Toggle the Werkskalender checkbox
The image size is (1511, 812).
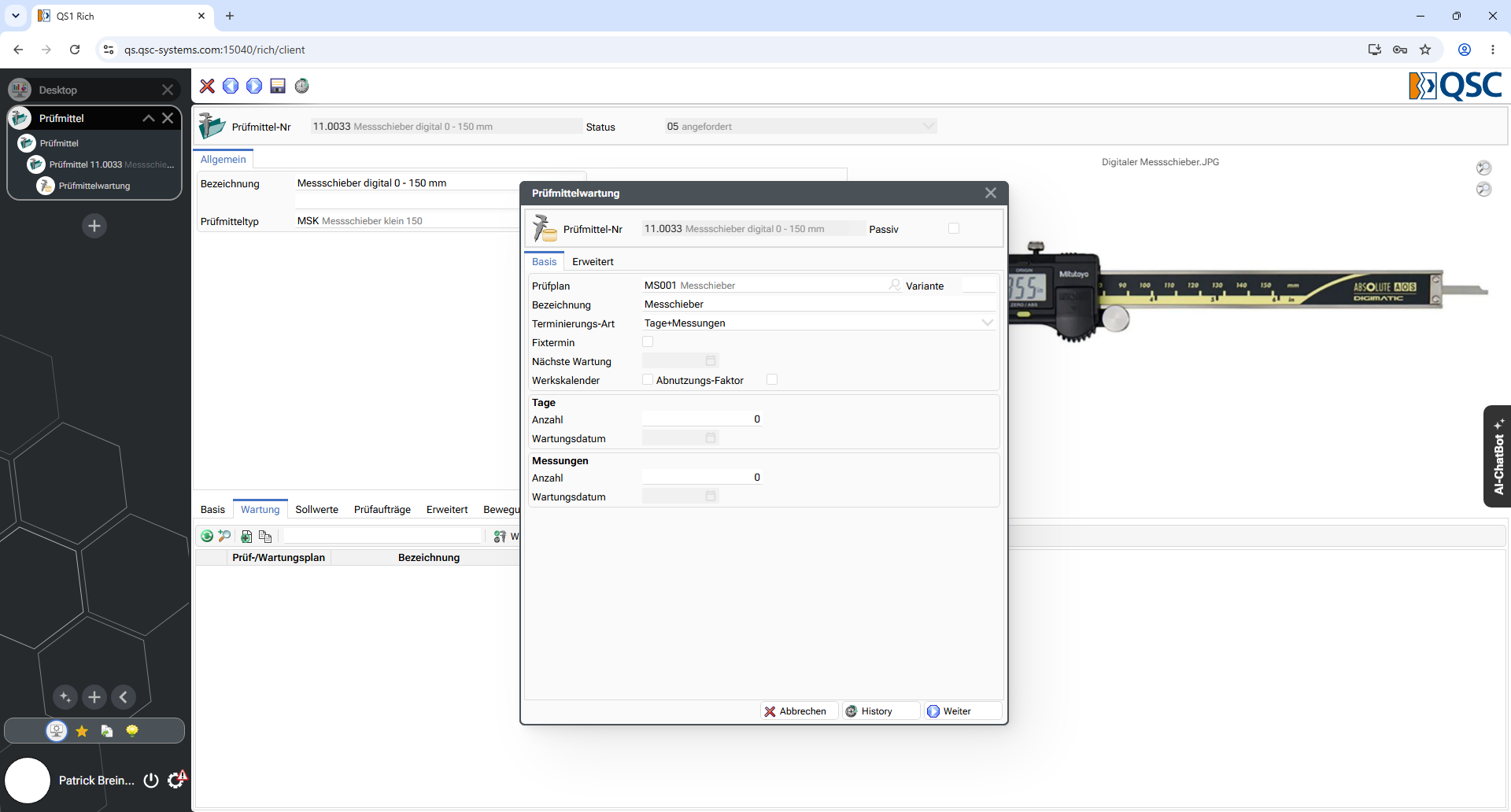(x=648, y=379)
